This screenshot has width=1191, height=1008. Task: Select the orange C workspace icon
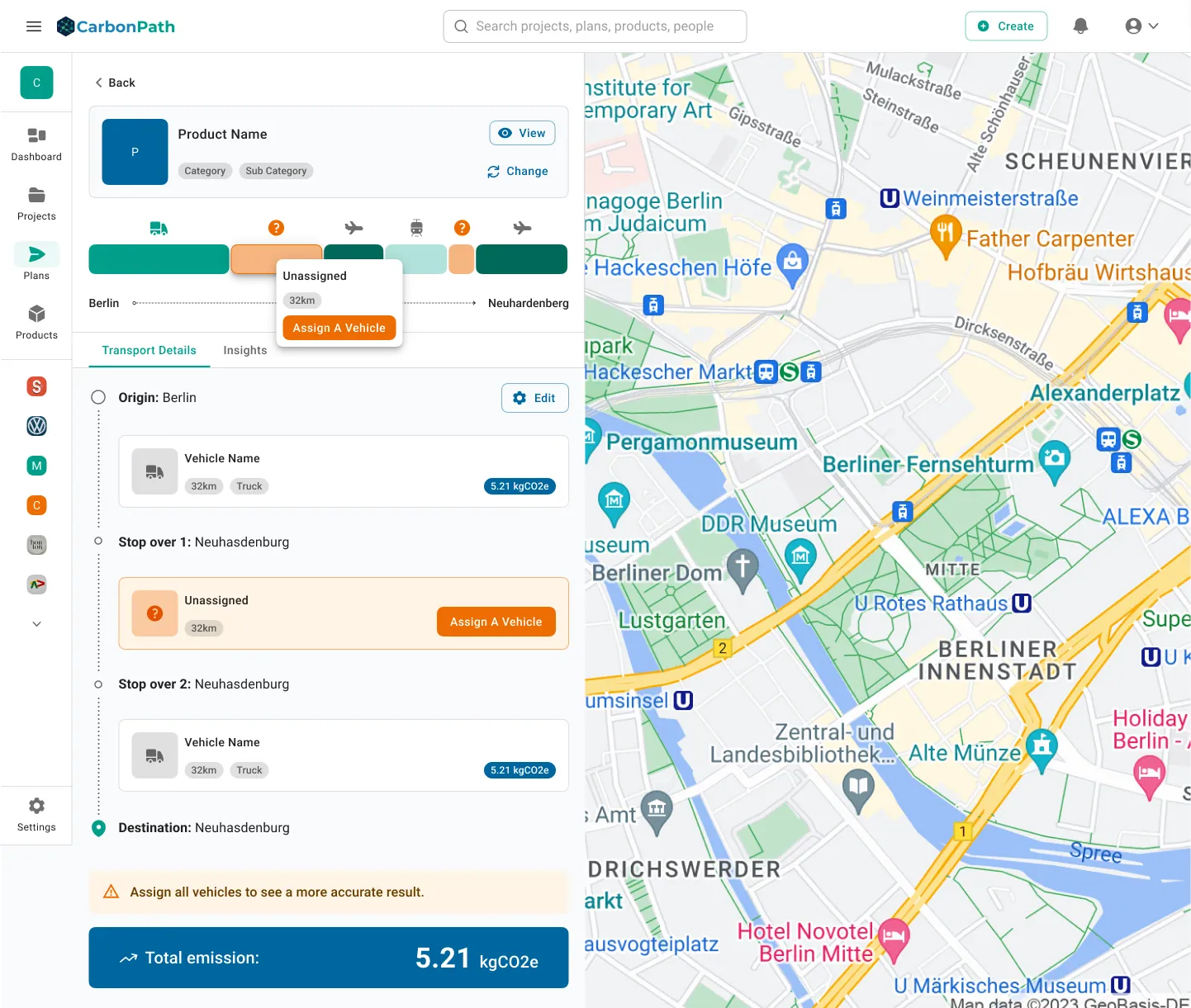(x=36, y=505)
